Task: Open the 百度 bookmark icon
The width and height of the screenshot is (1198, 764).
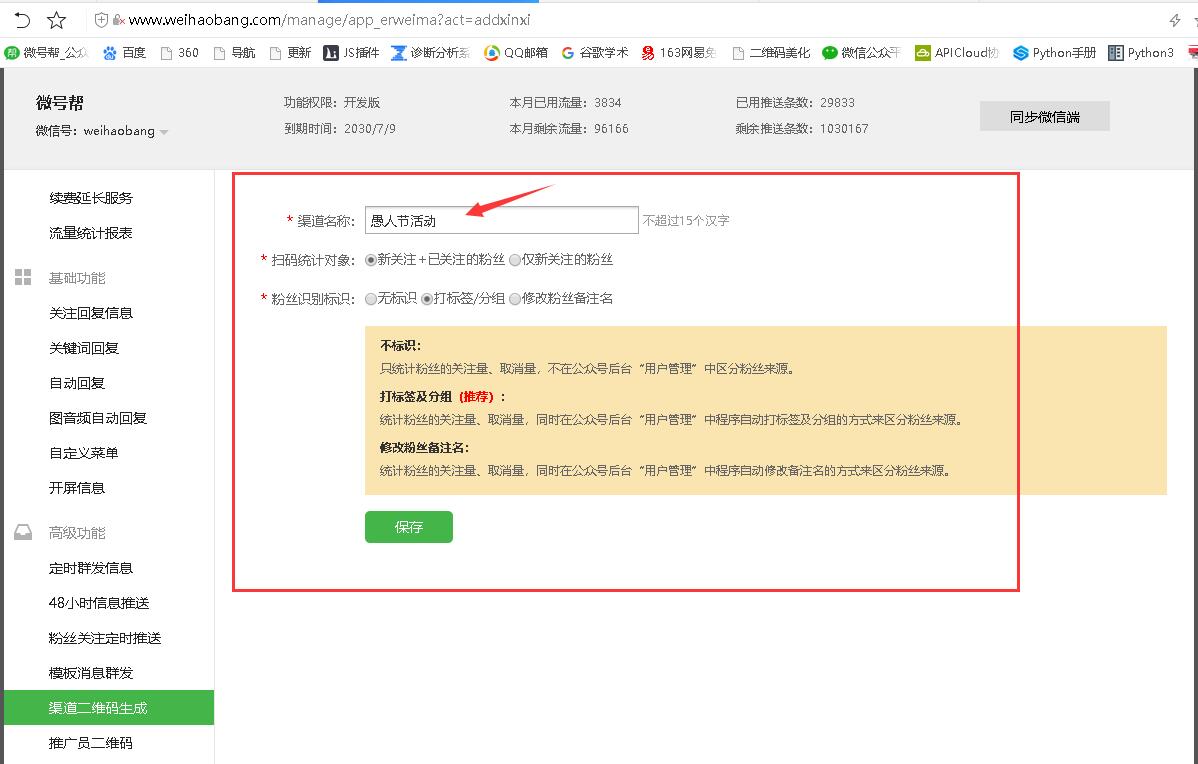Action: [x=109, y=53]
